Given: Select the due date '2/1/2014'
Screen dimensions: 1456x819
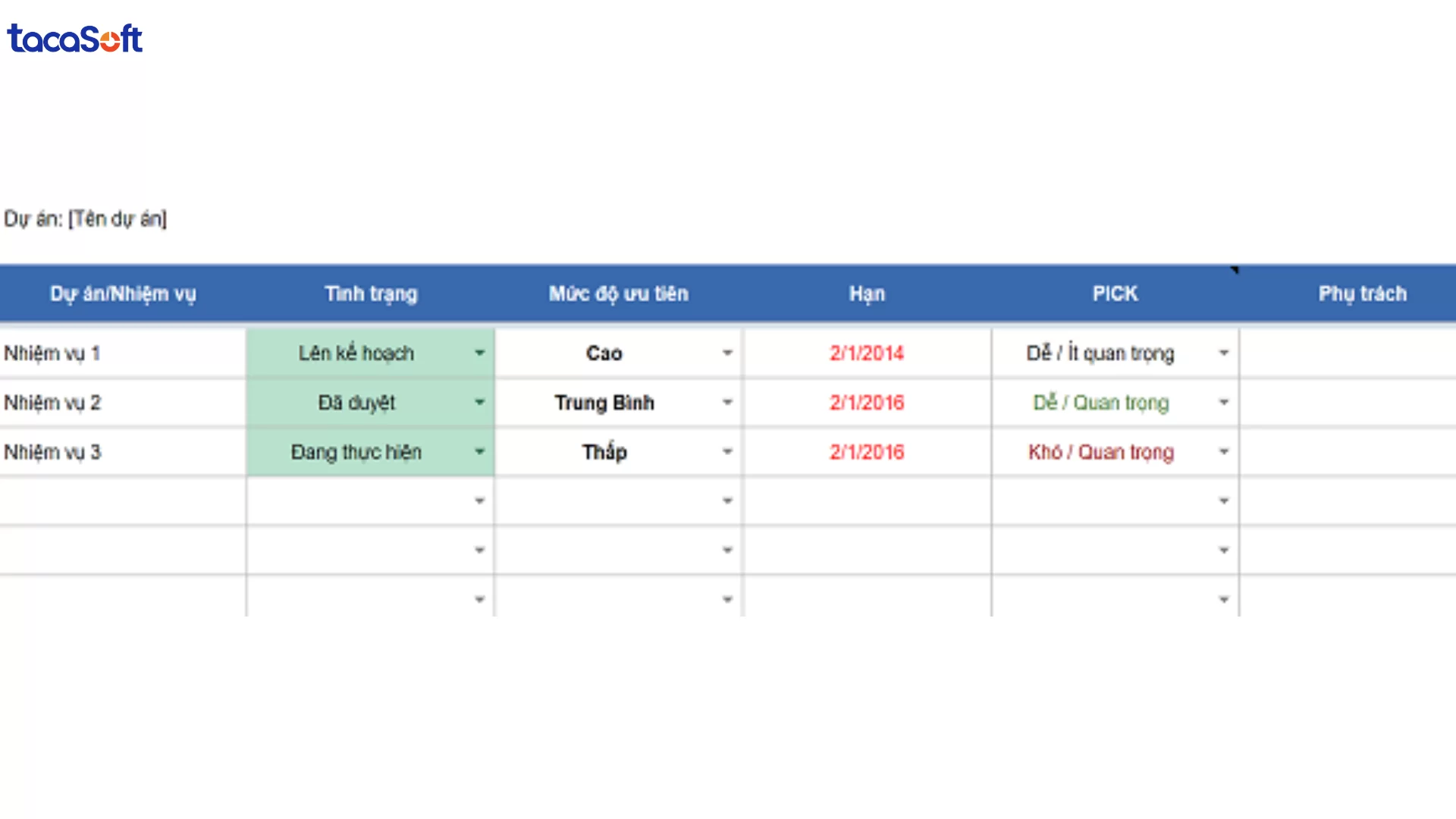Looking at the screenshot, I should click(x=867, y=353).
